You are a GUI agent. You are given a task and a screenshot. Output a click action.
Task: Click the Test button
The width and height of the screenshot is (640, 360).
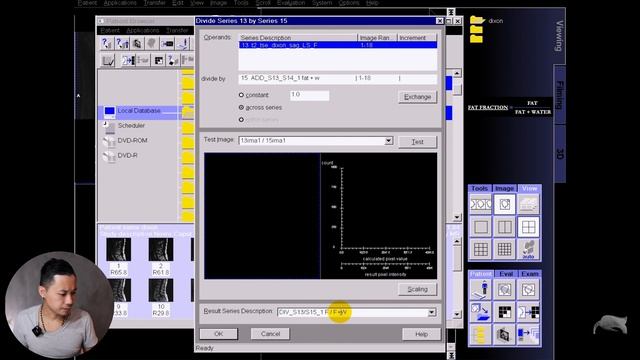[x=417, y=142]
